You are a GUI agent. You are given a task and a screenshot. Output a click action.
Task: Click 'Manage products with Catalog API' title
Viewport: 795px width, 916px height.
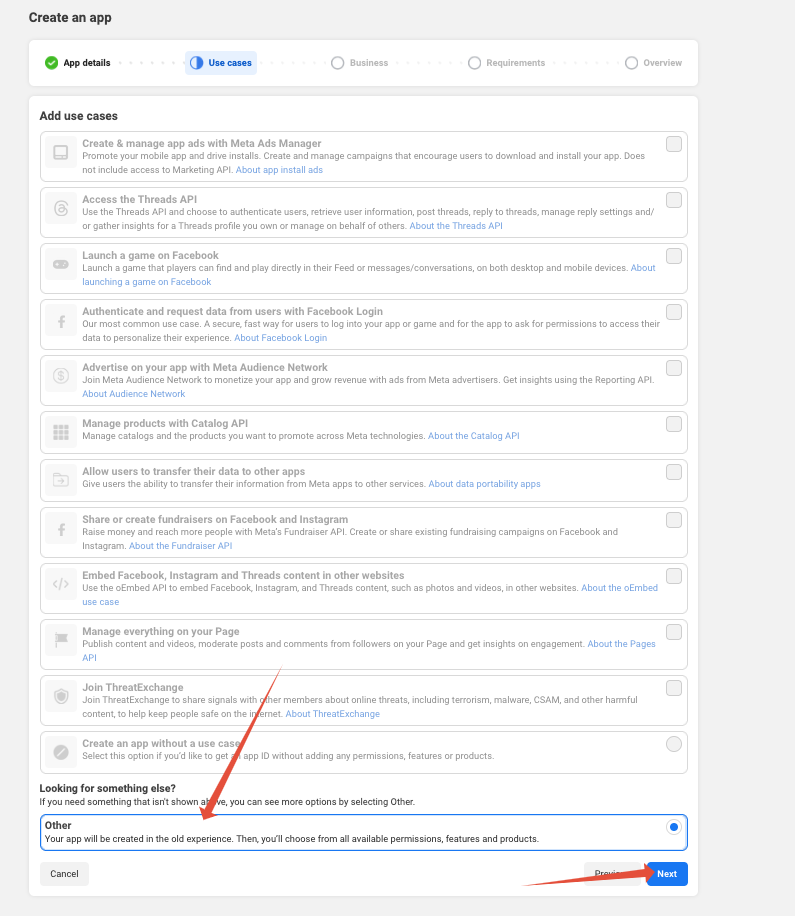165,424
